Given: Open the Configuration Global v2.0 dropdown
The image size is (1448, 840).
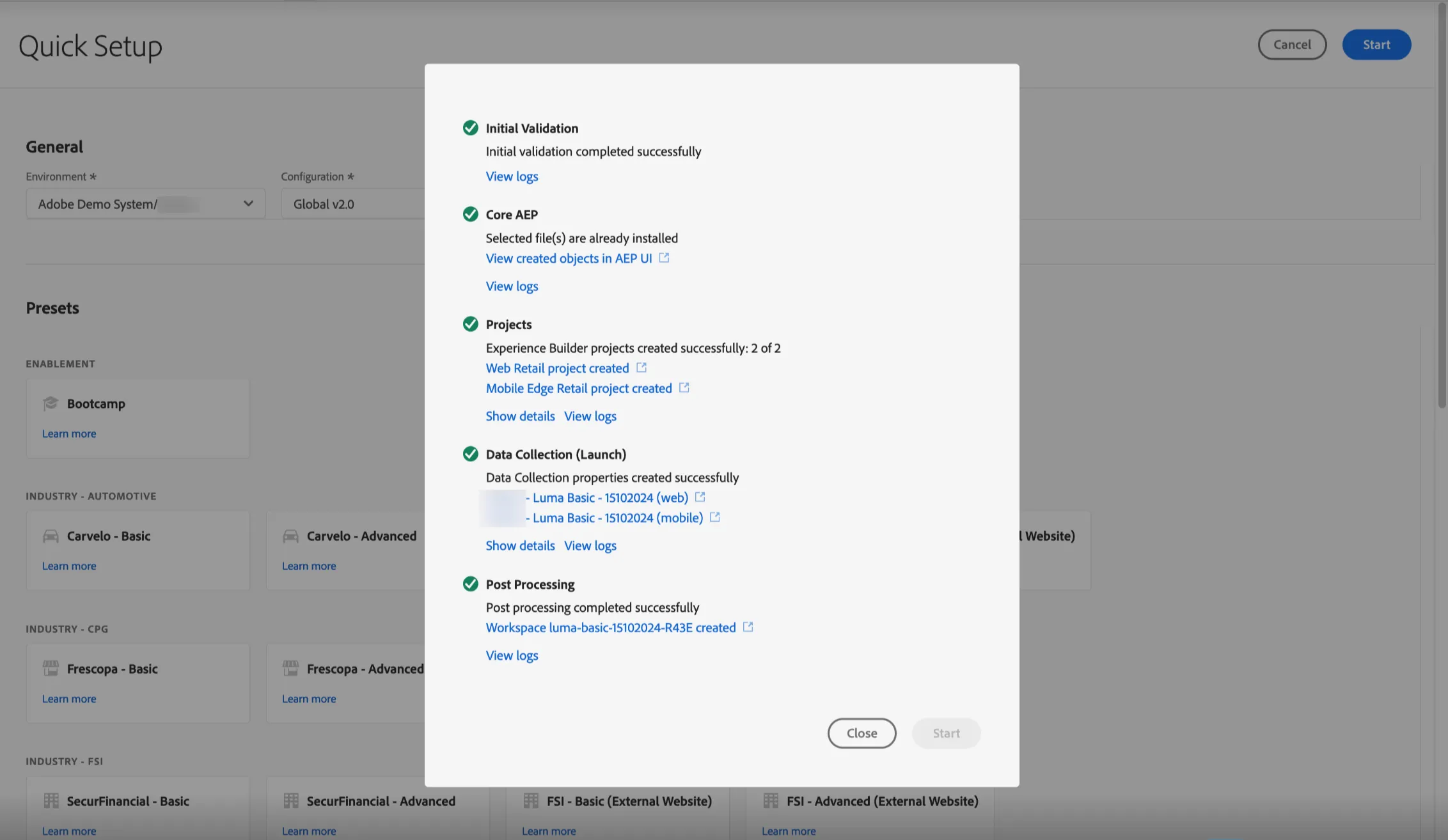Looking at the screenshot, I should [x=353, y=204].
